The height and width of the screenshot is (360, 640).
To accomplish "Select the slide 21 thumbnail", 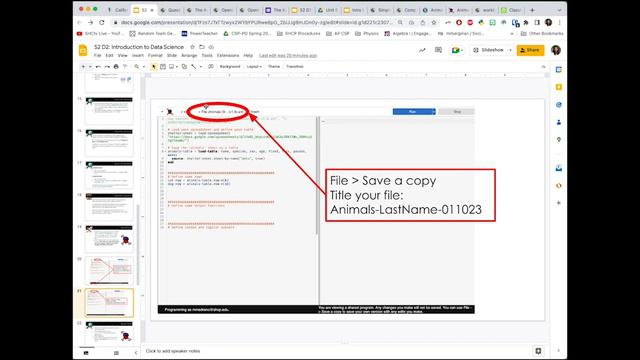I will click(x=109, y=302).
